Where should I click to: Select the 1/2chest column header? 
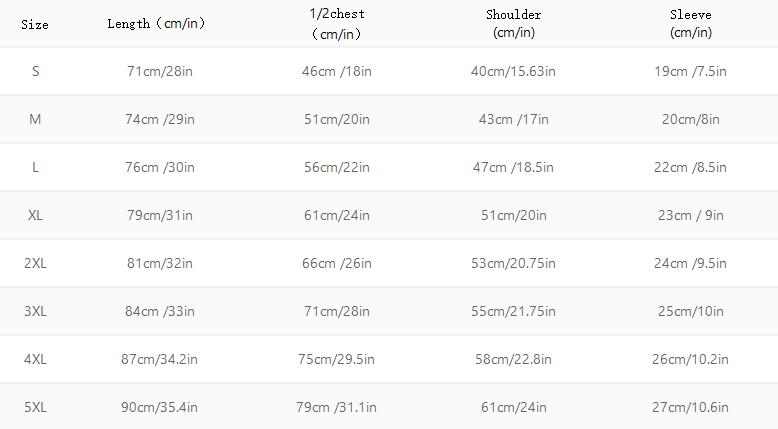[336, 24]
